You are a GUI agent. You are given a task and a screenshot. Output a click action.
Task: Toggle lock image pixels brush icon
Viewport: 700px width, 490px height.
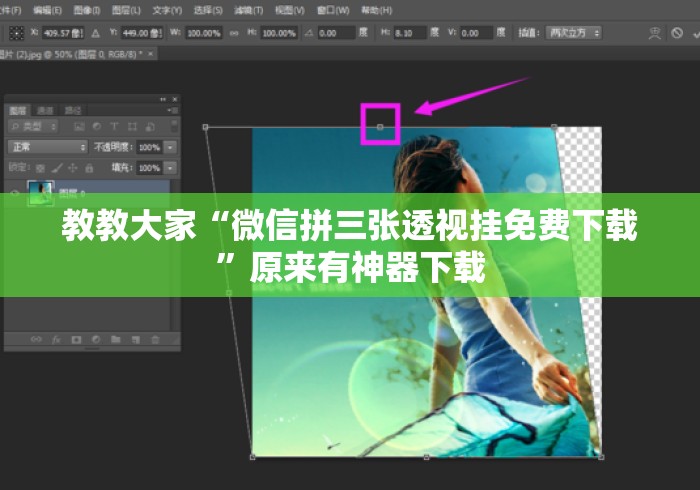click(57, 168)
